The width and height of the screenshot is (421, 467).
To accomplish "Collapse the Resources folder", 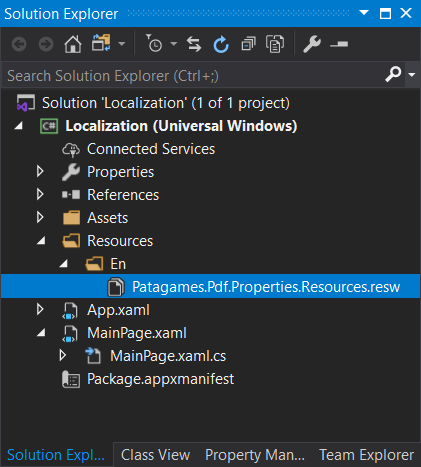I will pyautogui.click(x=41, y=241).
